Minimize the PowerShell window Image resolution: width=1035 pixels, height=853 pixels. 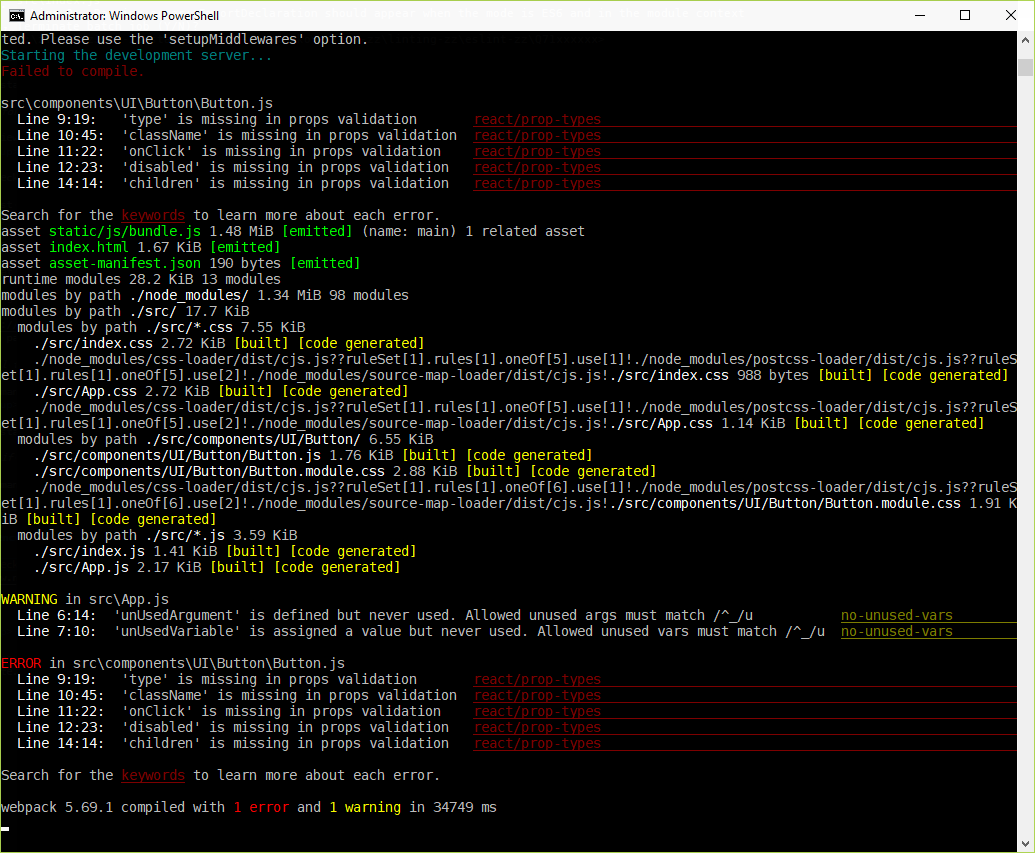coord(920,15)
